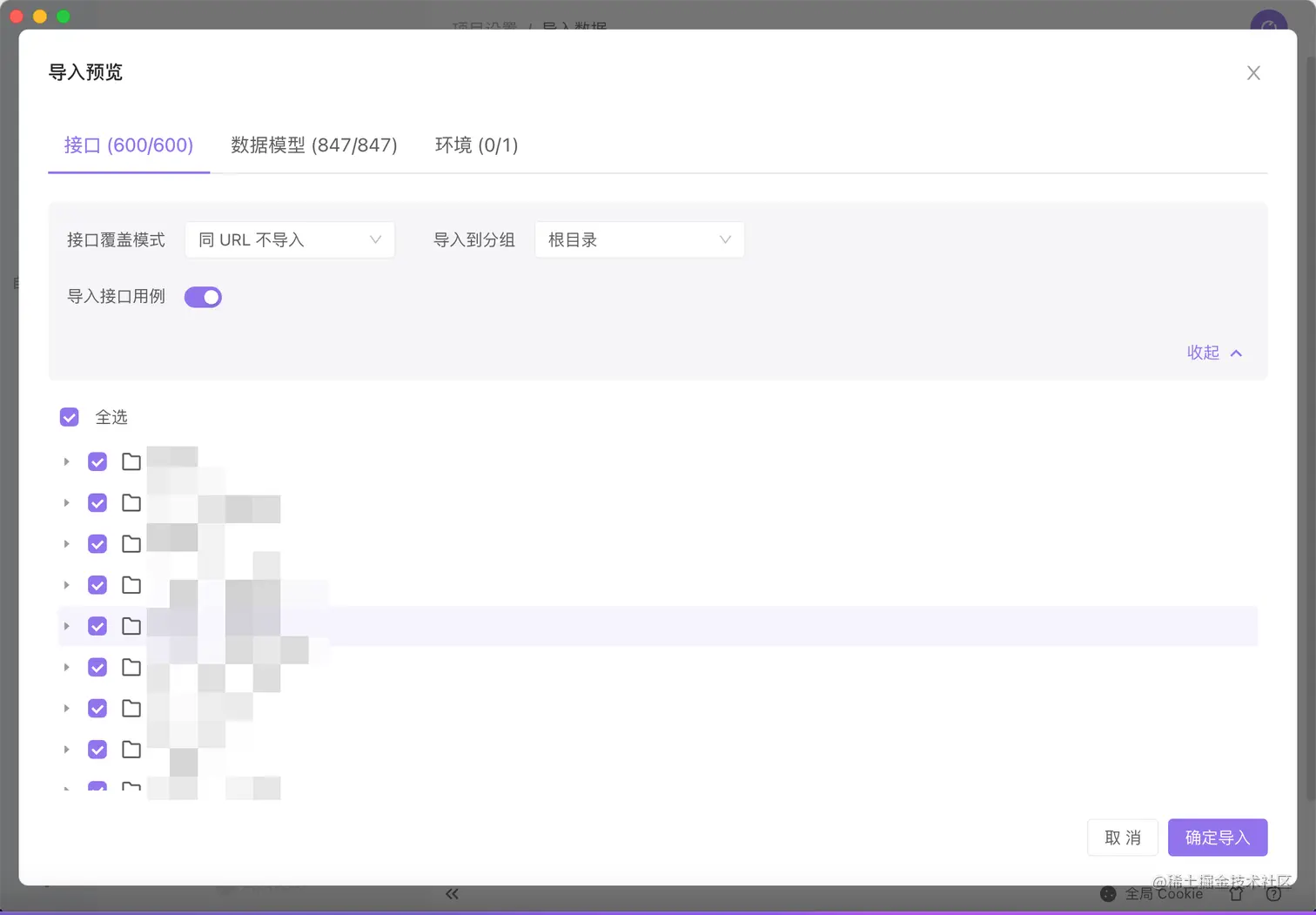Close the 导入预览 dialog with the X
1316x915 pixels.
click(1253, 73)
